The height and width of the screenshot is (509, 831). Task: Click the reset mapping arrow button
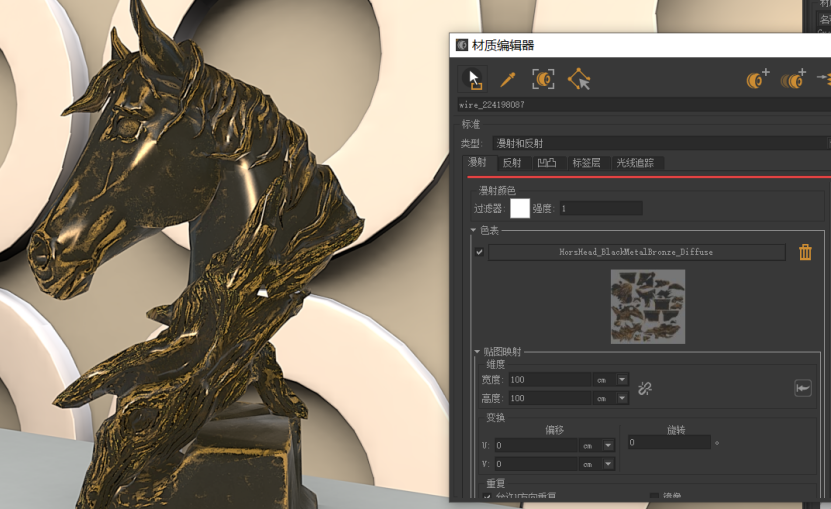click(x=802, y=388)
